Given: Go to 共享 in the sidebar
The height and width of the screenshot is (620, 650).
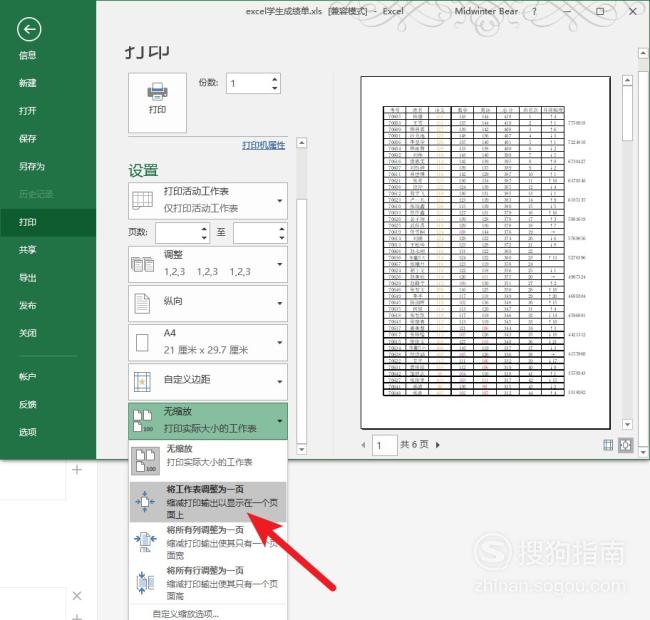Looking at the screenshot, I should click(x=27, y=250).
